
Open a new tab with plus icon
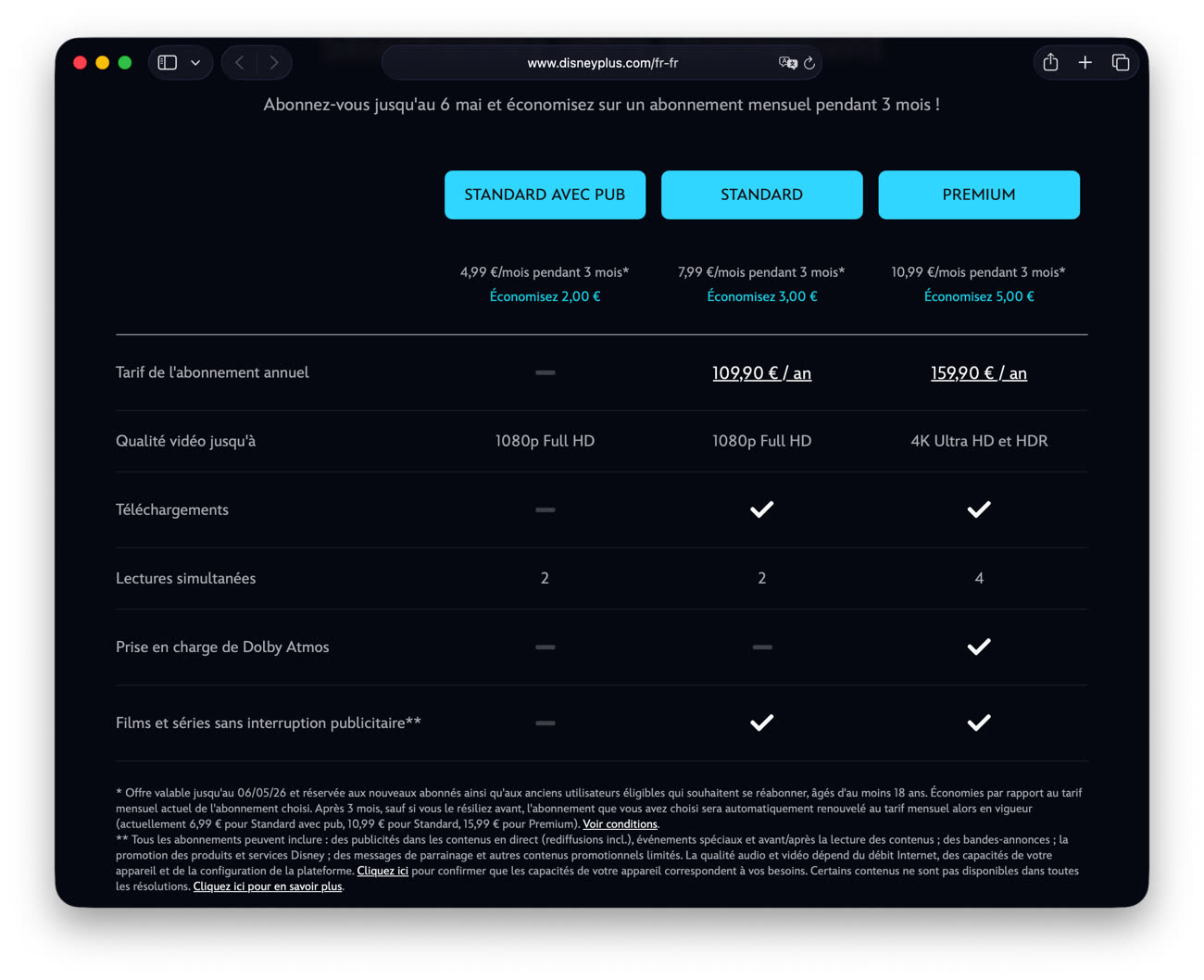coord(1085,63)
